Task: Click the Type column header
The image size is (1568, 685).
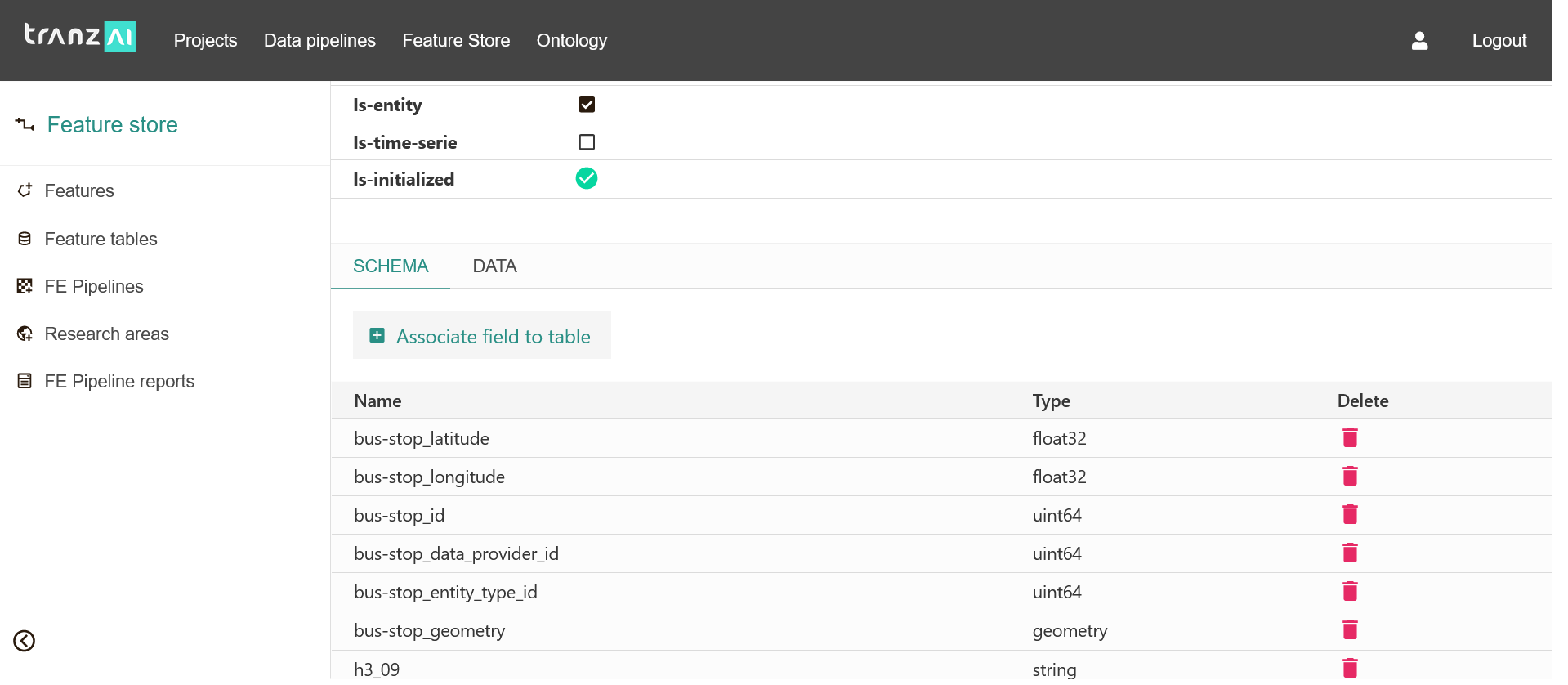Action: click(x=1051, y=401)
